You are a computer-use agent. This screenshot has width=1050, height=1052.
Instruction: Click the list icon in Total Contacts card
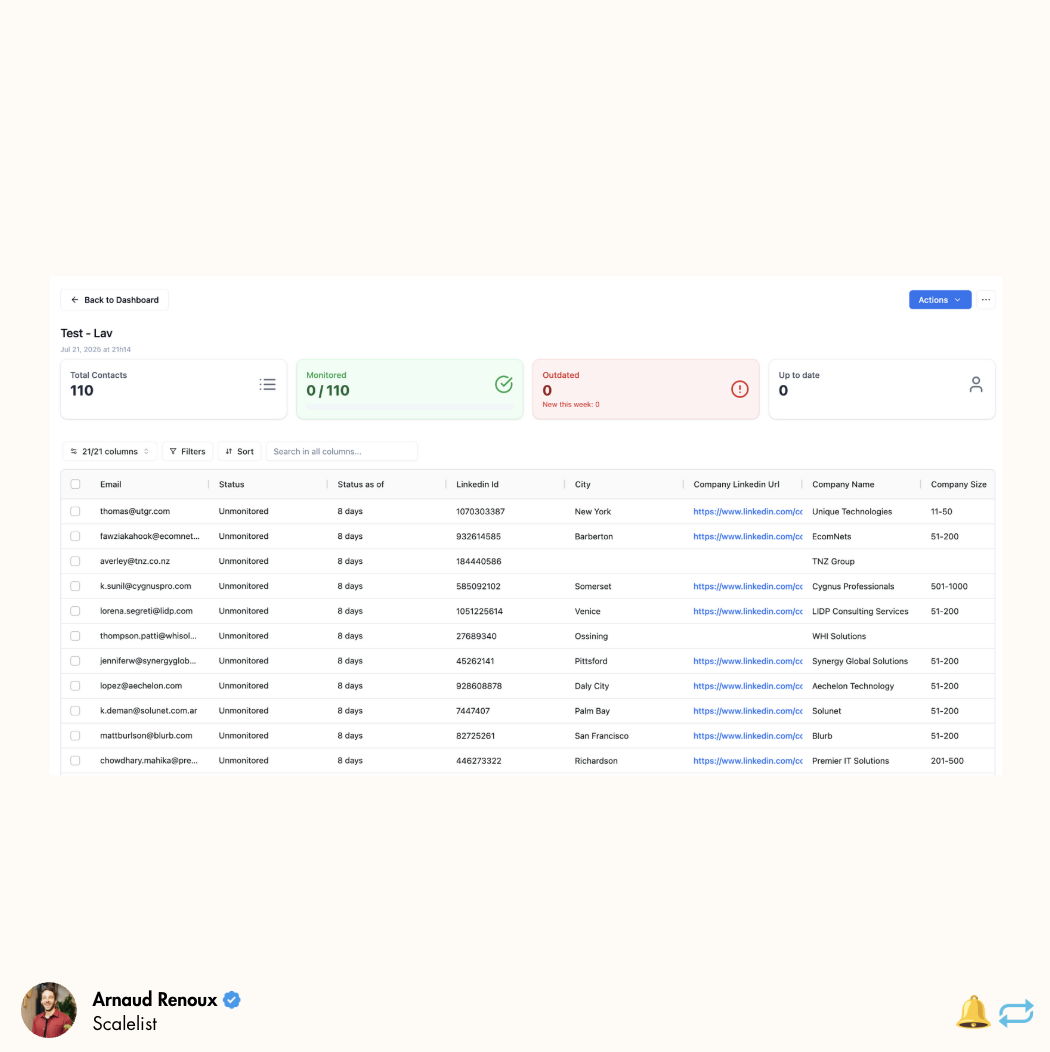pos(267,383)
